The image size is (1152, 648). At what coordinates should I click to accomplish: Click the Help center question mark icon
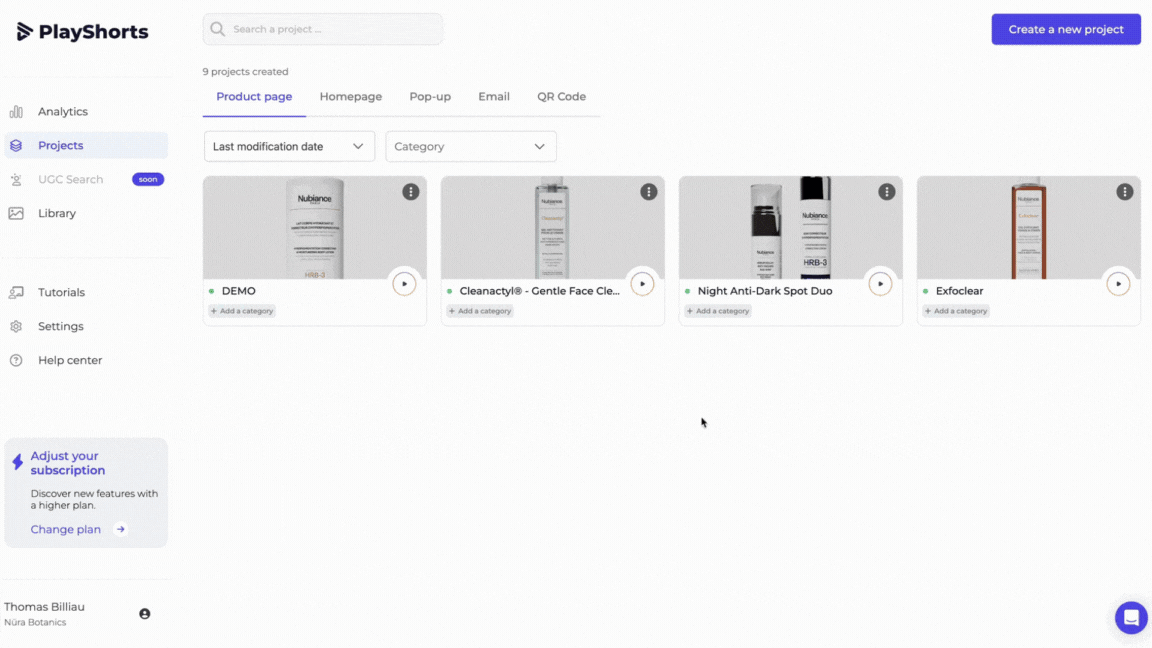point(16,360)
